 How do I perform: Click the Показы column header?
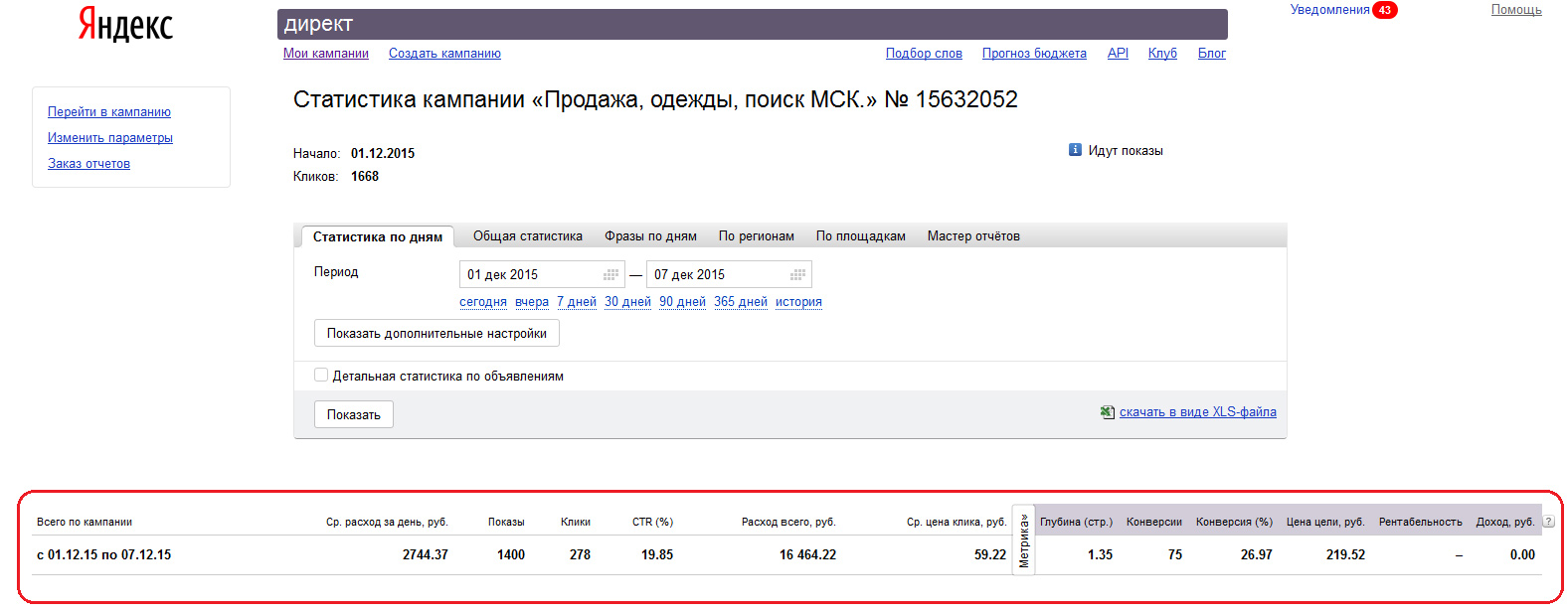pos(506,522)
